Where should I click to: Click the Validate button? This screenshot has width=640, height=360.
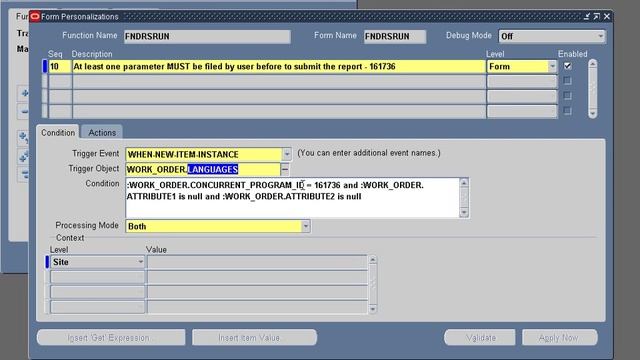[x=480, y=338]
